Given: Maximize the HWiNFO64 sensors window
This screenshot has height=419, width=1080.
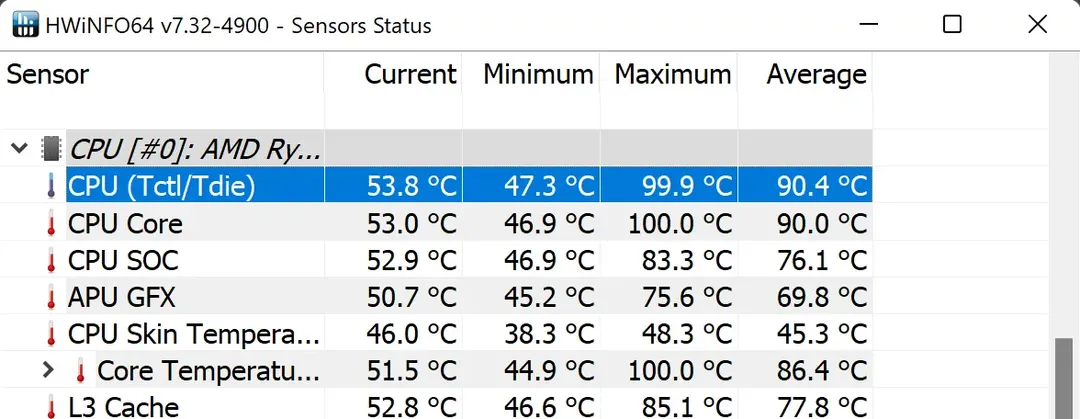Looking at the screenshot, I should pyautogui.click(x=952, y=25).
